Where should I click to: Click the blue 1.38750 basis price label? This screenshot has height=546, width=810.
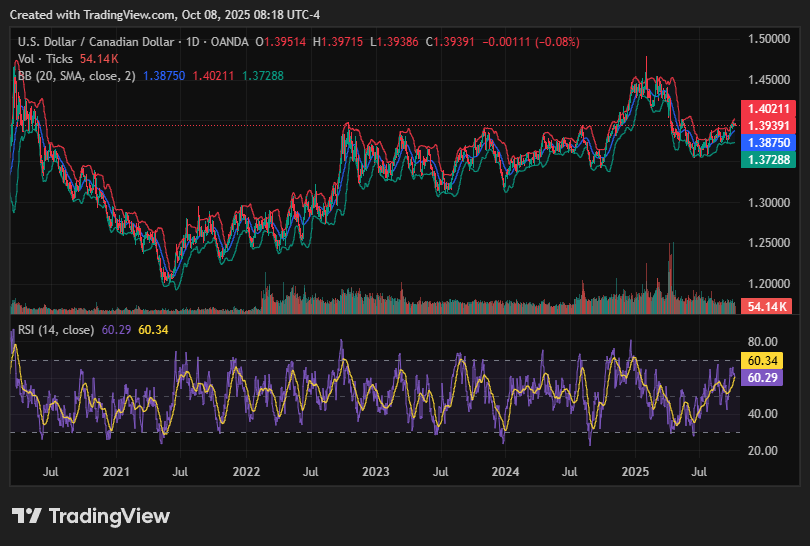tap(766, 143)
